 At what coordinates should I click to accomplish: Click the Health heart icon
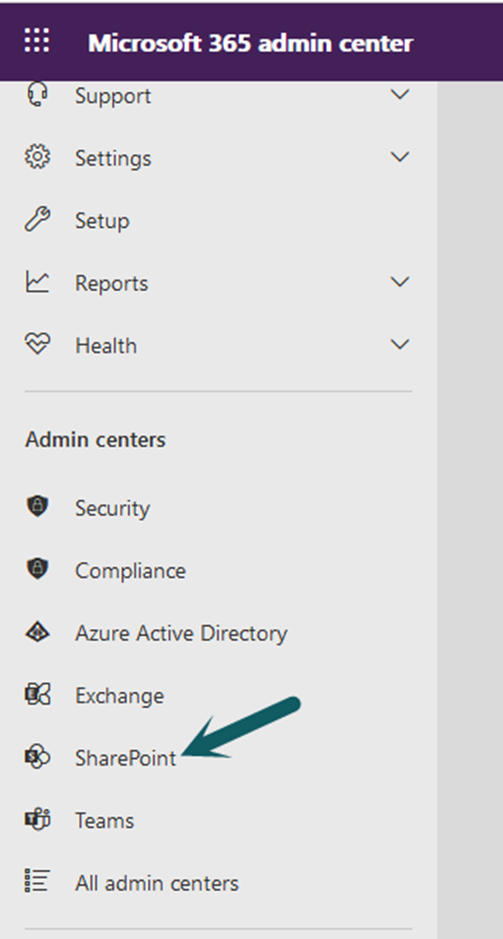37,344
